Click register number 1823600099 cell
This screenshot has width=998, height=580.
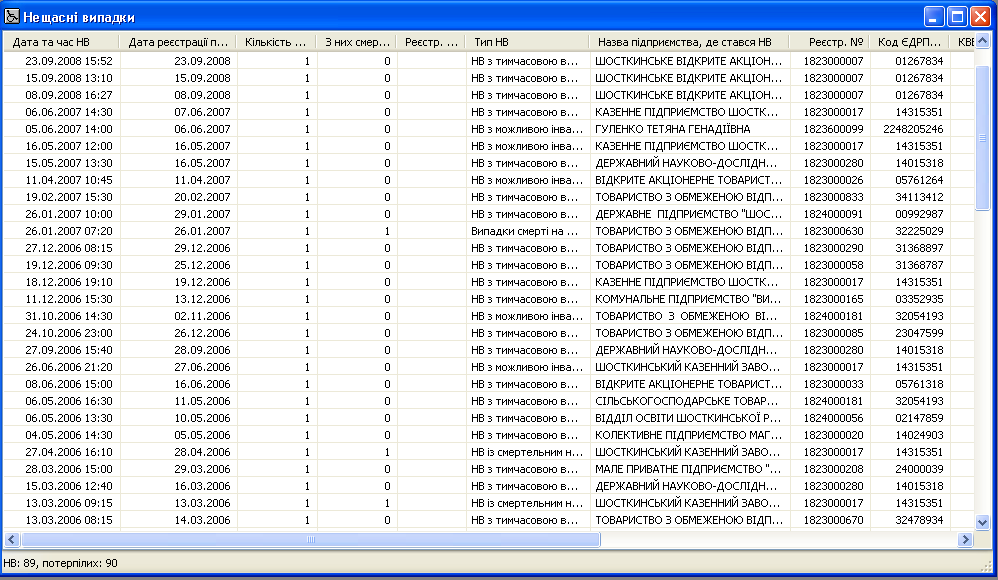831,129
